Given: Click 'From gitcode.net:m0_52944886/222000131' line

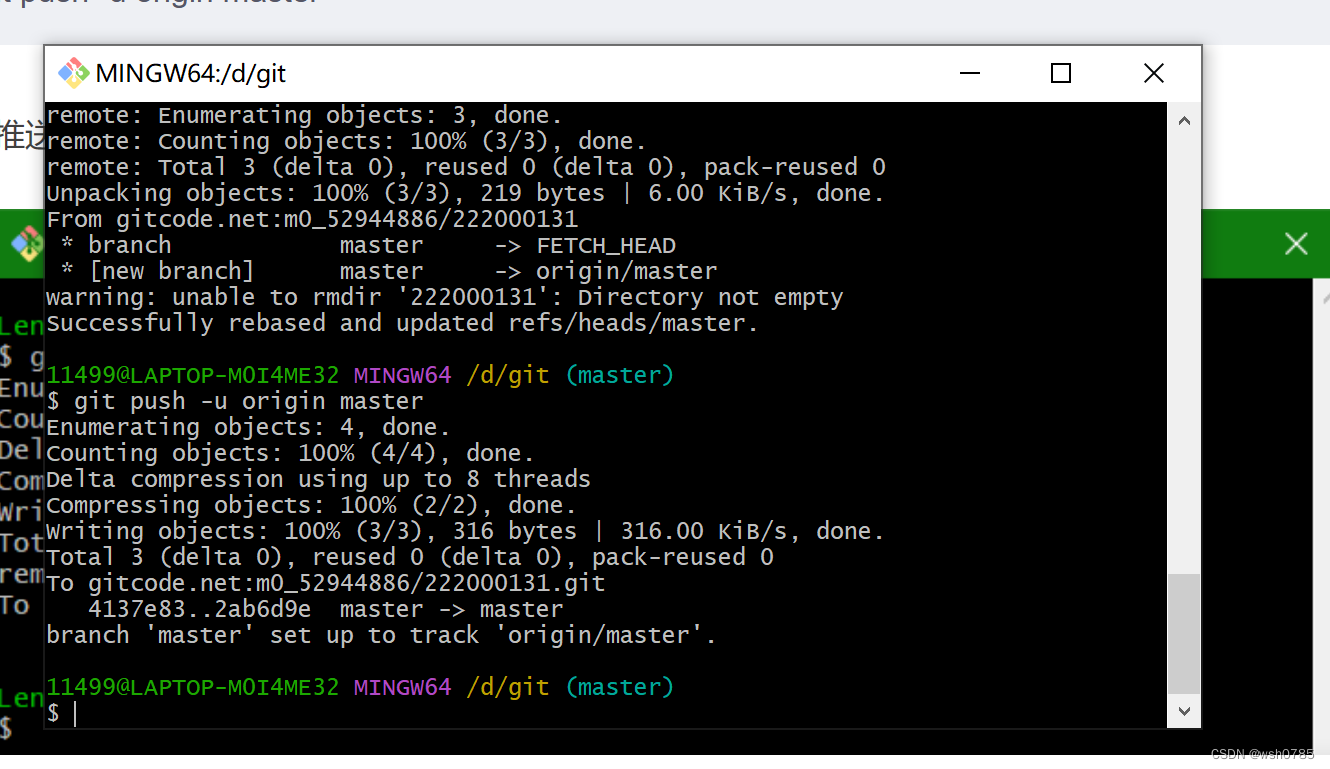Looking at the screenshot, I should (x=312, y=219).
